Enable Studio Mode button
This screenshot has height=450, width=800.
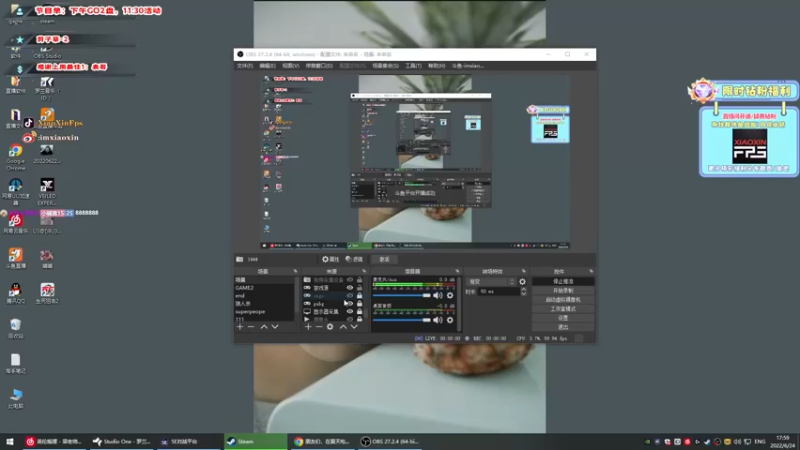[563, 309]
